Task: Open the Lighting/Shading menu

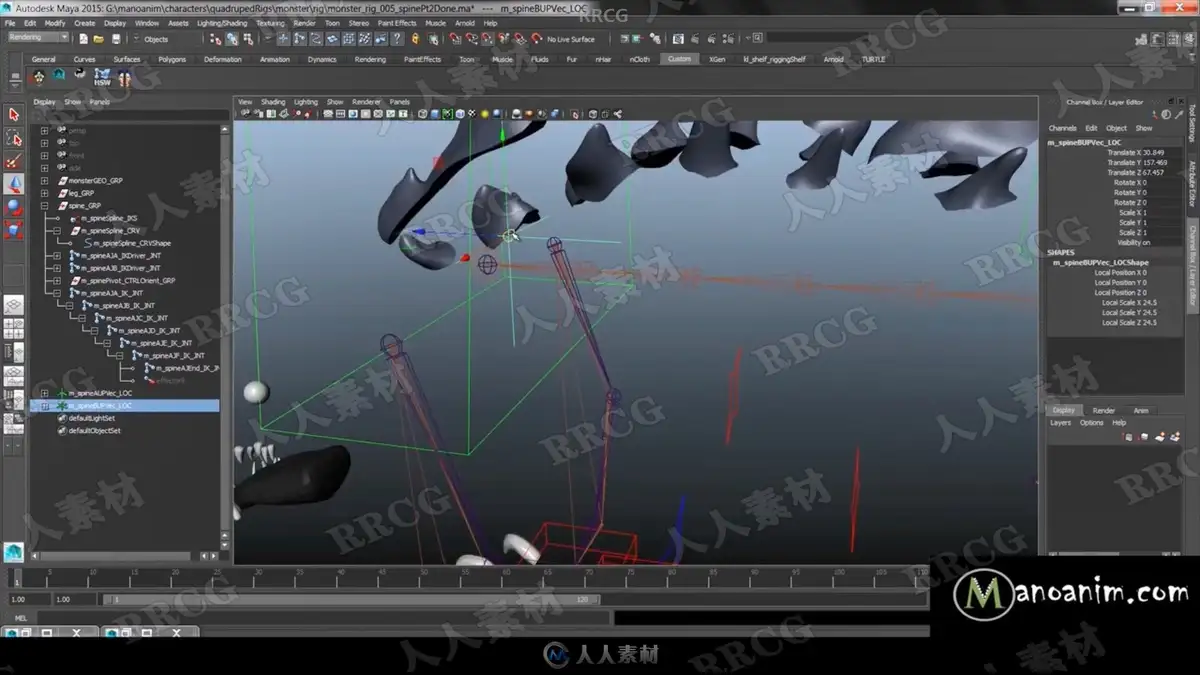Action: click(x=221, y=22)
